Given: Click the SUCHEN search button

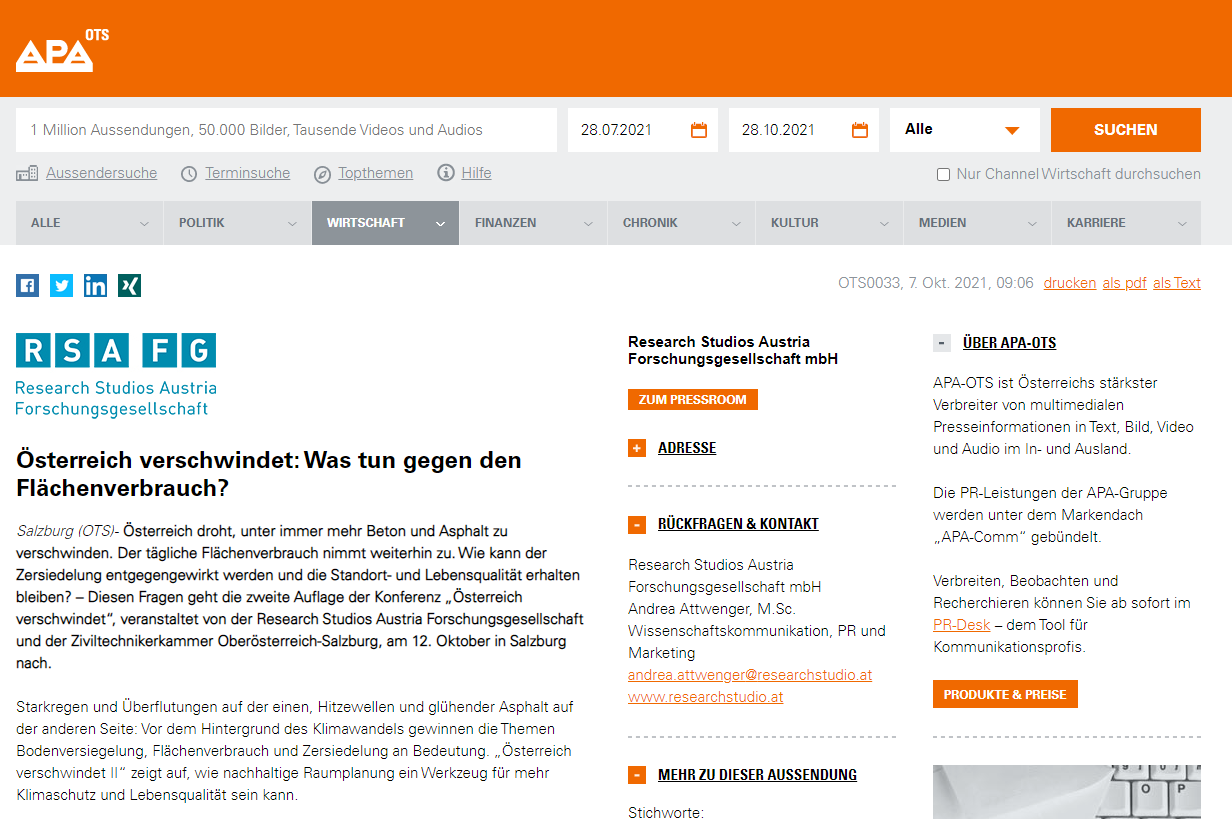Looking at the screenshot, I should [1126, 130].
